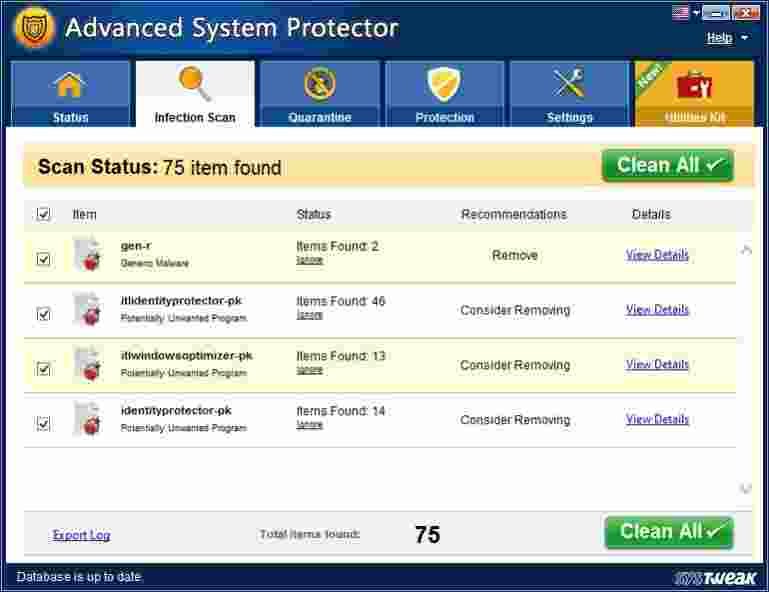Click the Settings wrench and screwdriver icon
This screenshot has height=592, width=769.
point(569,82)
